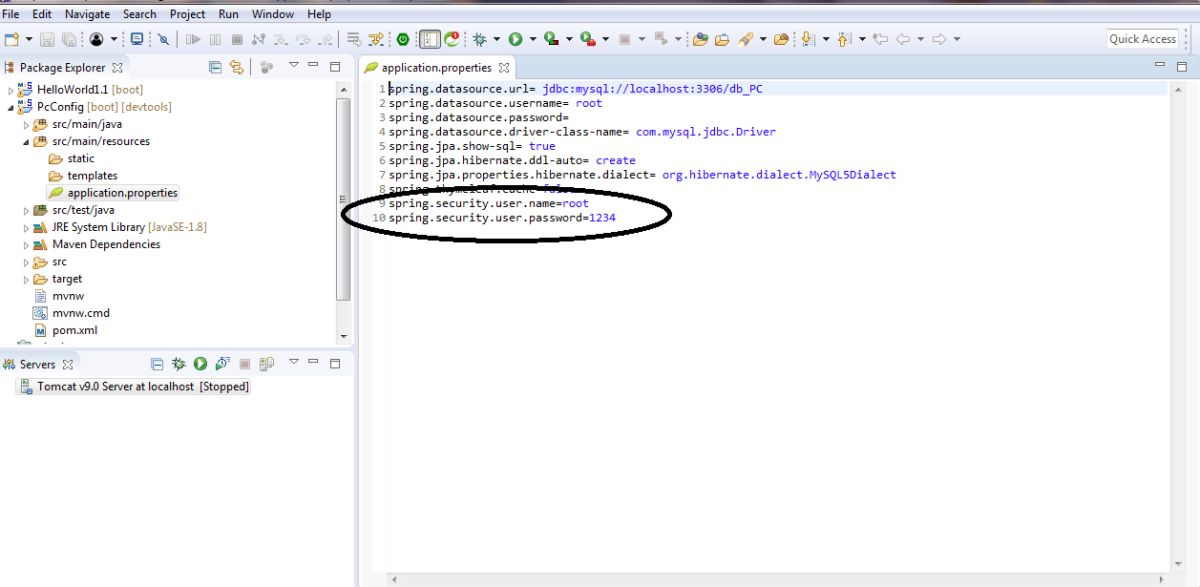Switch to the application.properties editor tab
Viewport: 1200px width, 587px height.
coord(437,68)
